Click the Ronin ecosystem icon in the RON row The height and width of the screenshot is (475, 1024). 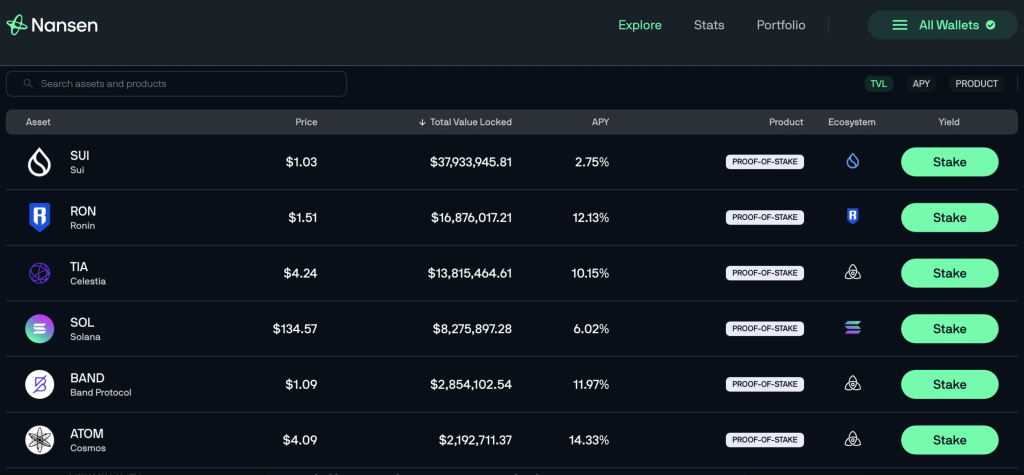(852, 217)
